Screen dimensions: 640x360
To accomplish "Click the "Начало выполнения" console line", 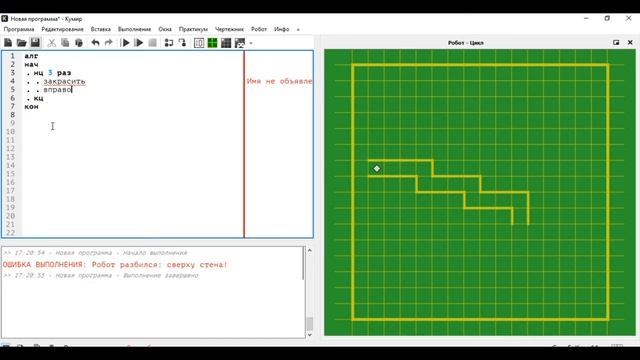I will [95, 253].
